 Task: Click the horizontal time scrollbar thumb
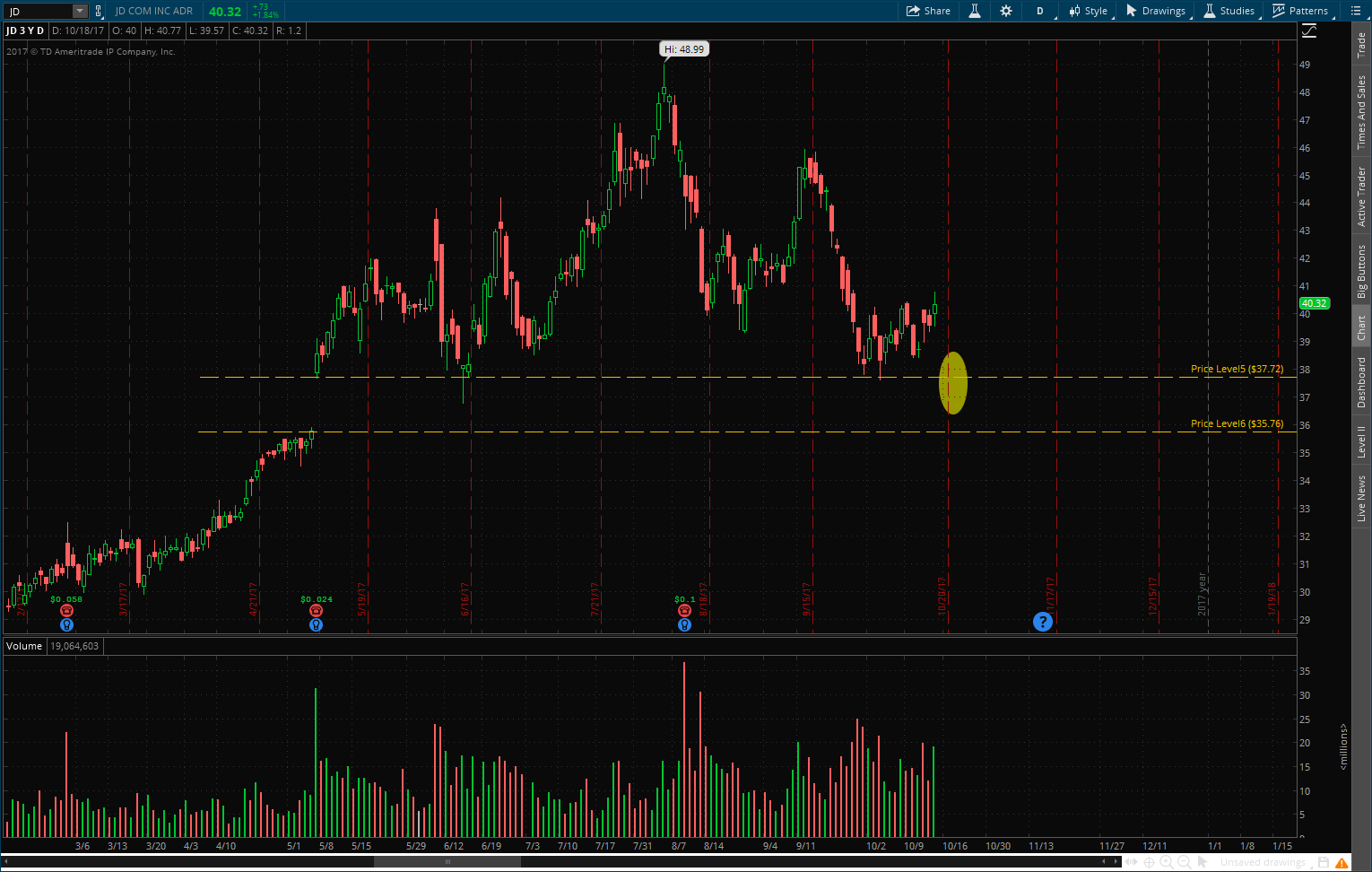click(447, 862)
